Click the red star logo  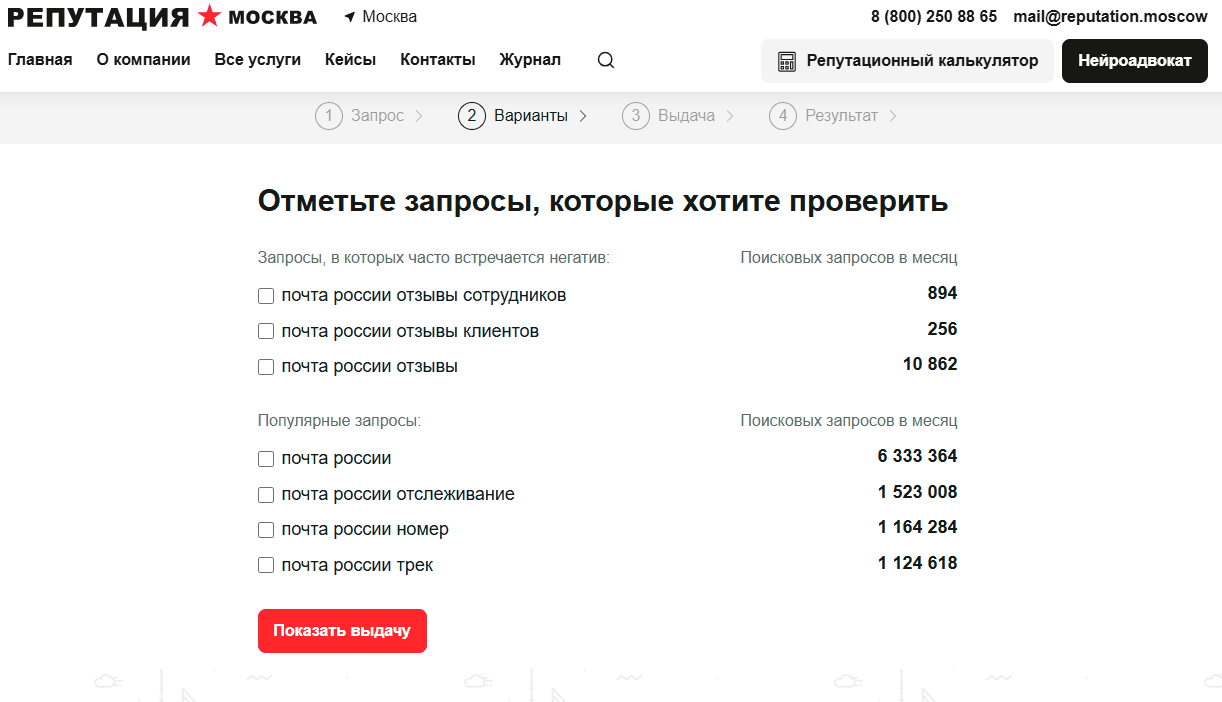pyautogui.click(x=209, y=16)
